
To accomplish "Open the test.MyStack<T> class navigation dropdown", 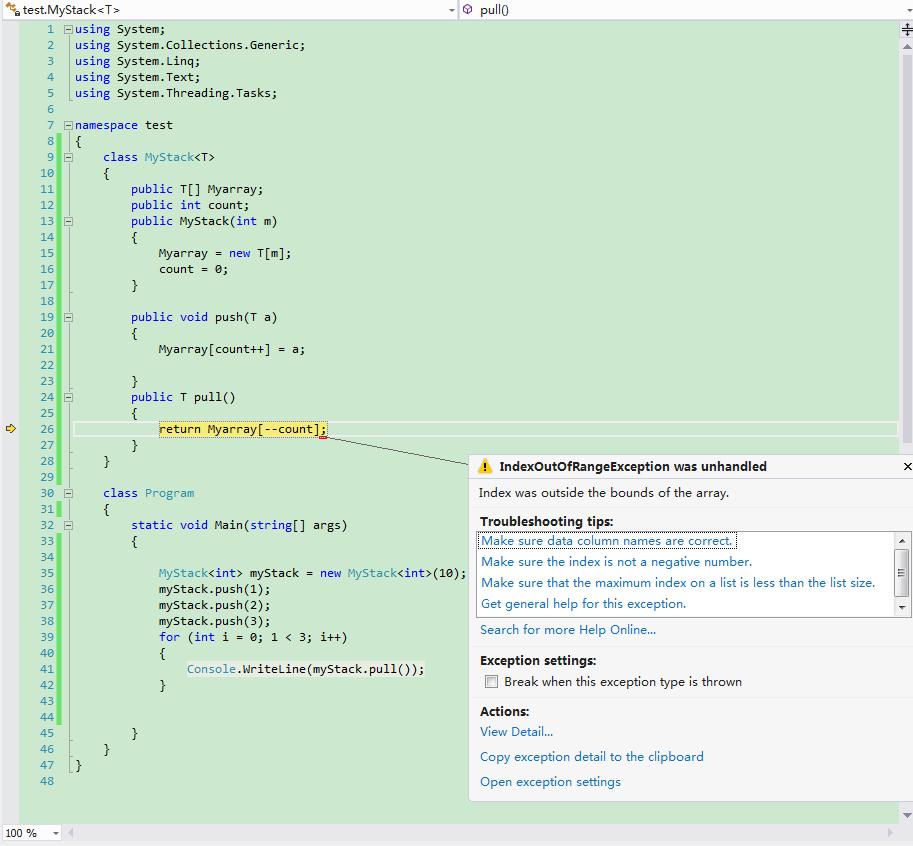I will [451, 10].
